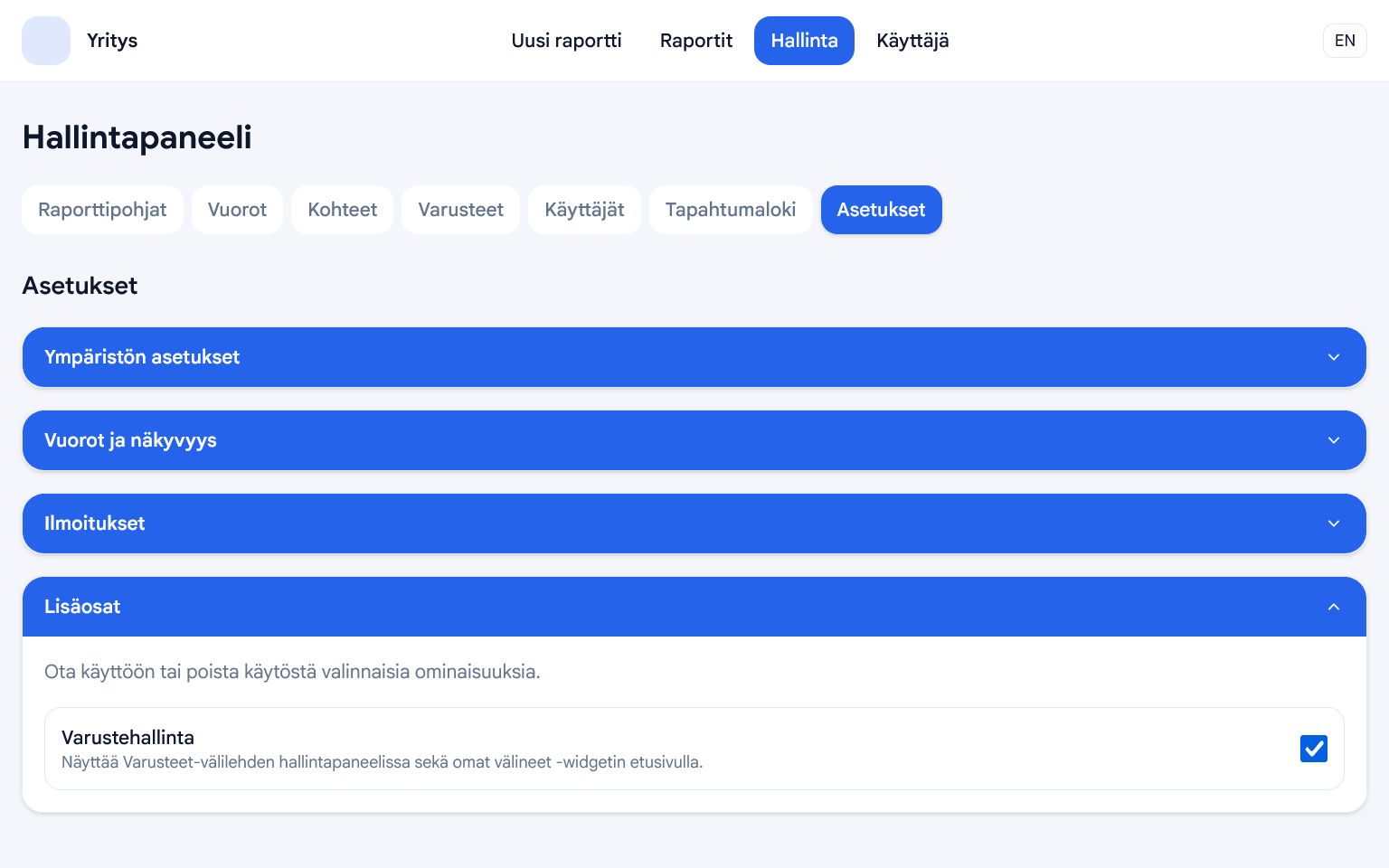Click the up chevron on Lisäosat
The height and width of the screenshot is (868, 1389).
pos(1334,607)
